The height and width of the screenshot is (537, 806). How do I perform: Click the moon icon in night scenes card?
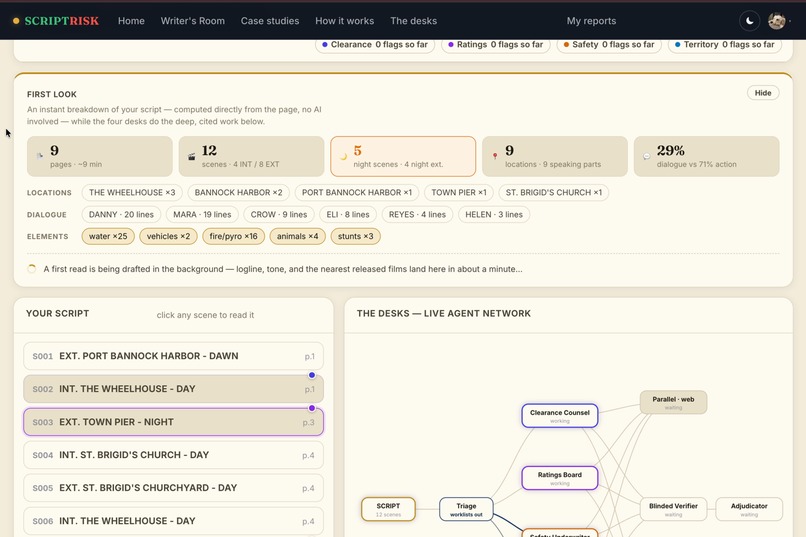point(343,157)
